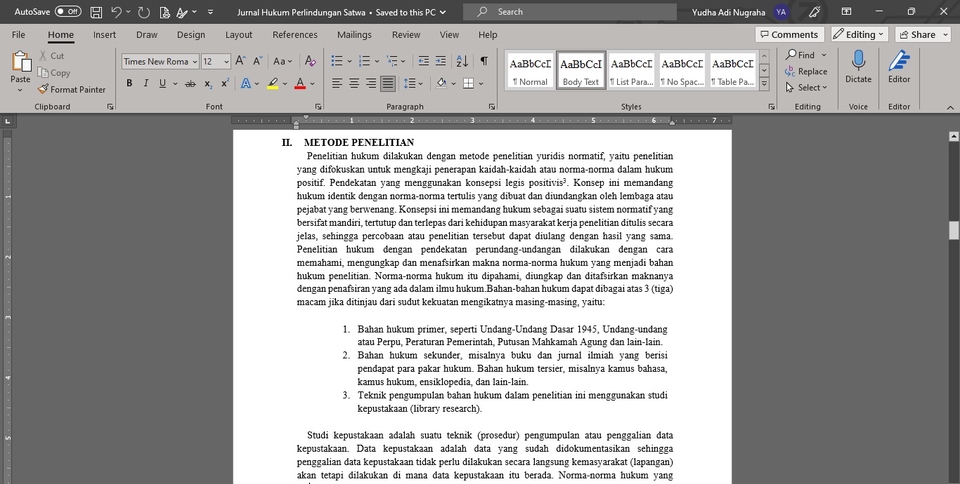Expand the Styles gallery more arrow
The height and width of the screenshot is (484, 960).
click(x=764, y=83)
